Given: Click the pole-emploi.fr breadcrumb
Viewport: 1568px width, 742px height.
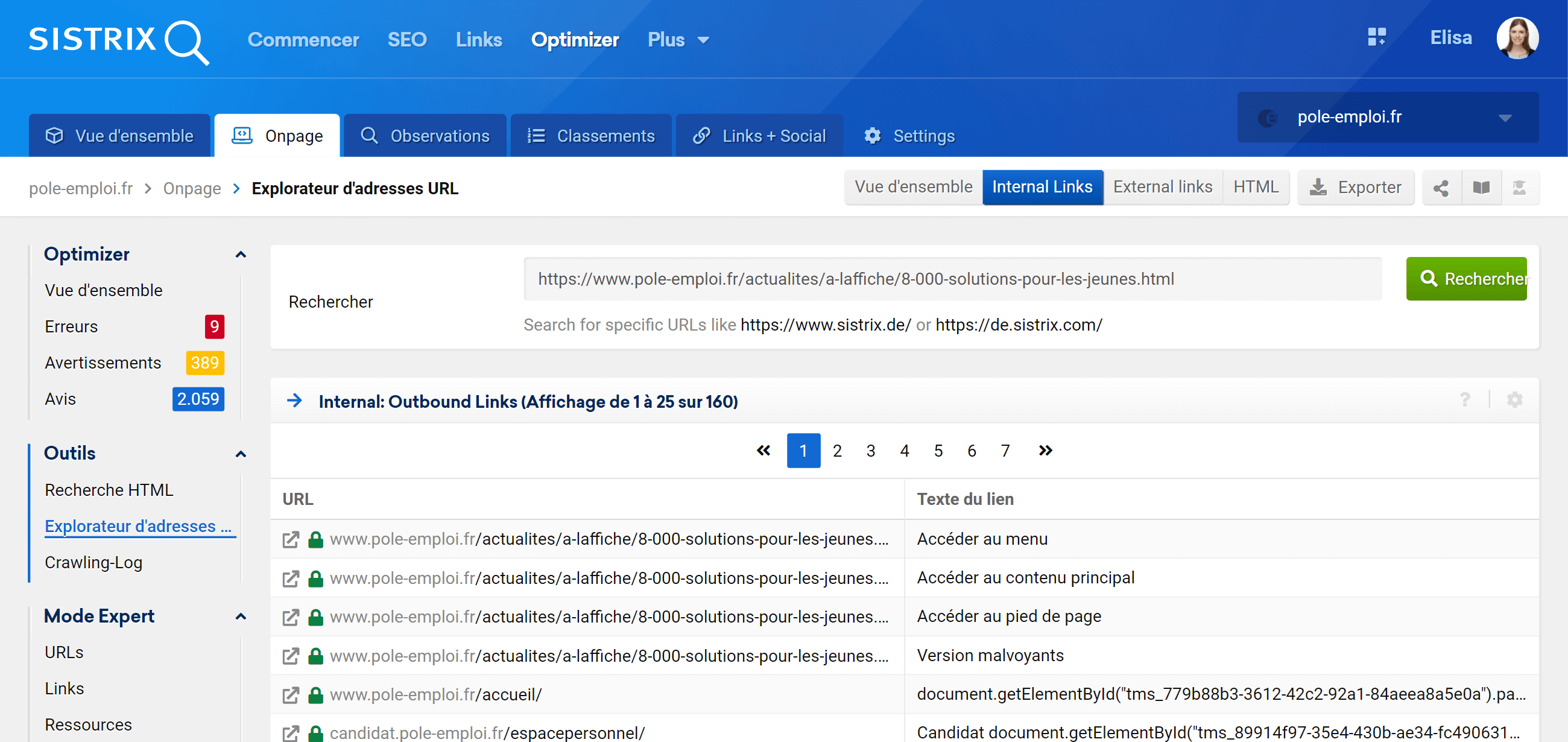Looking at the screenshot, I should [81, 189].
